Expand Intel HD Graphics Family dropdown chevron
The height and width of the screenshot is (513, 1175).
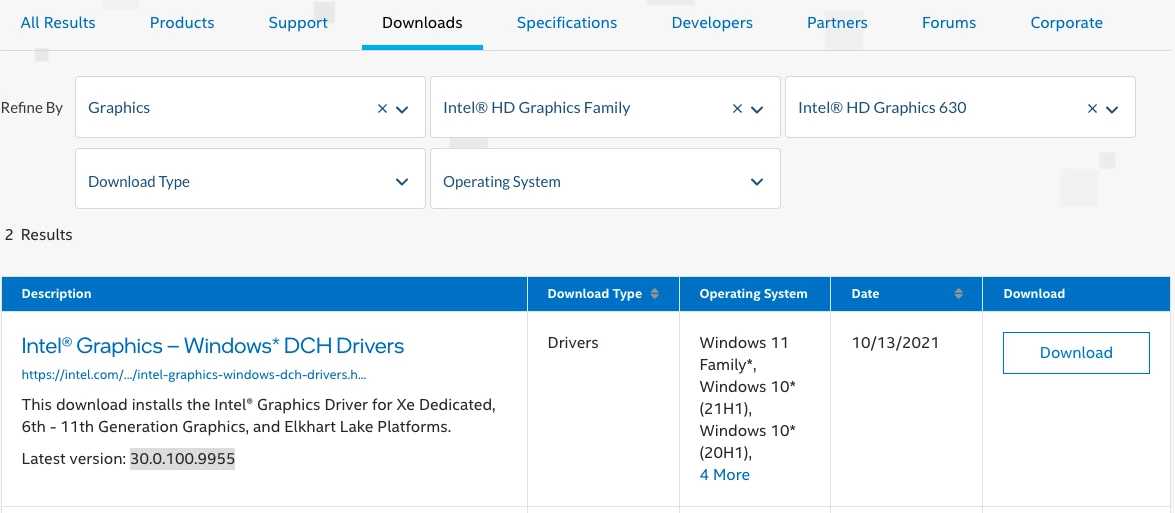(757, 109)
